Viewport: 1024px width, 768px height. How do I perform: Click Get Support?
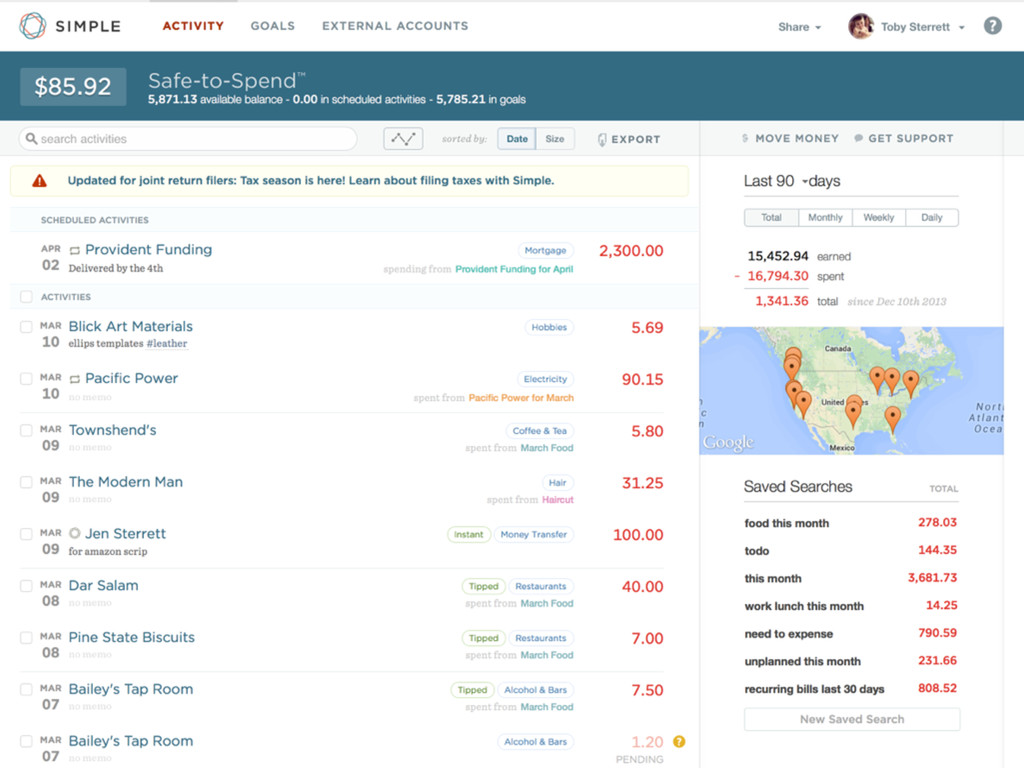[910, 138]
